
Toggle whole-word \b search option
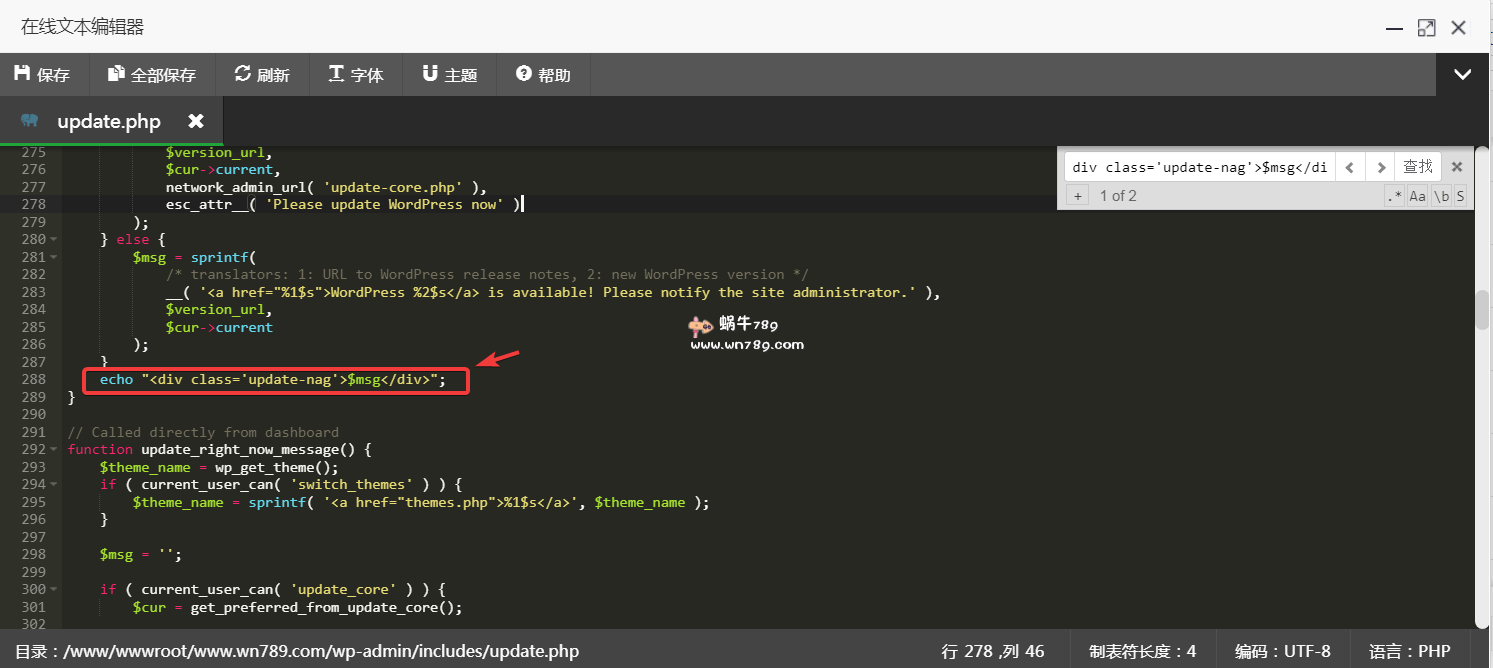tap(1441, 196)
